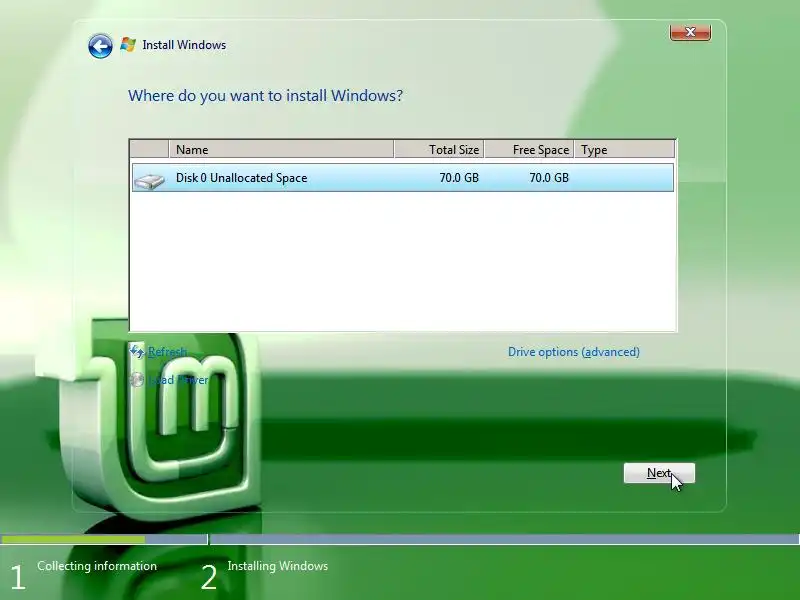
Task: Proceed with the Next button
Action: coord(659,473)
